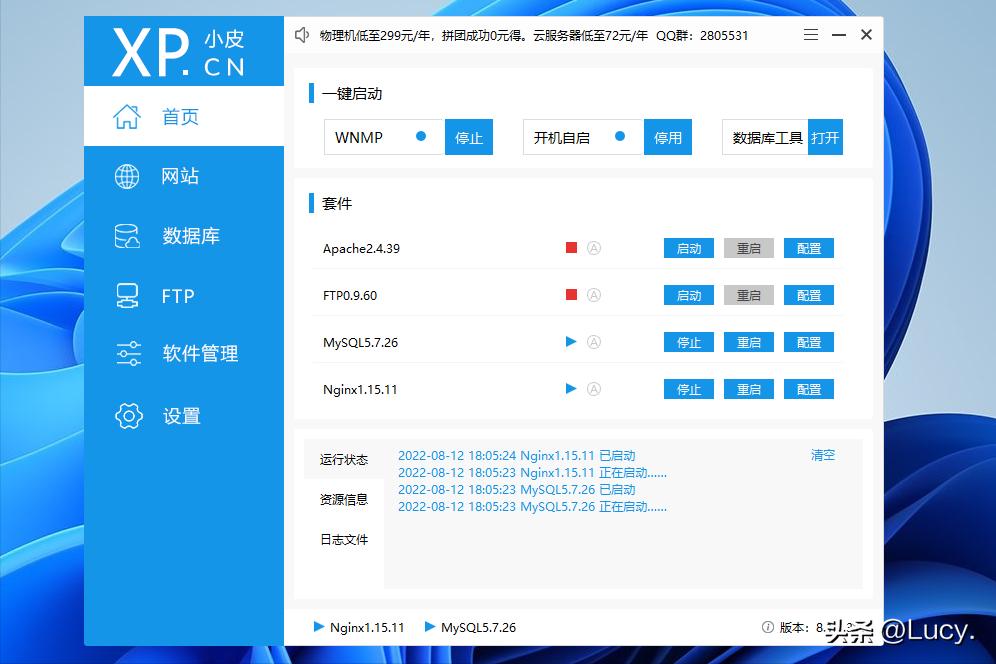996x664 pixels.
Task: Clear the log with 清空
Action: click(823, 455)
